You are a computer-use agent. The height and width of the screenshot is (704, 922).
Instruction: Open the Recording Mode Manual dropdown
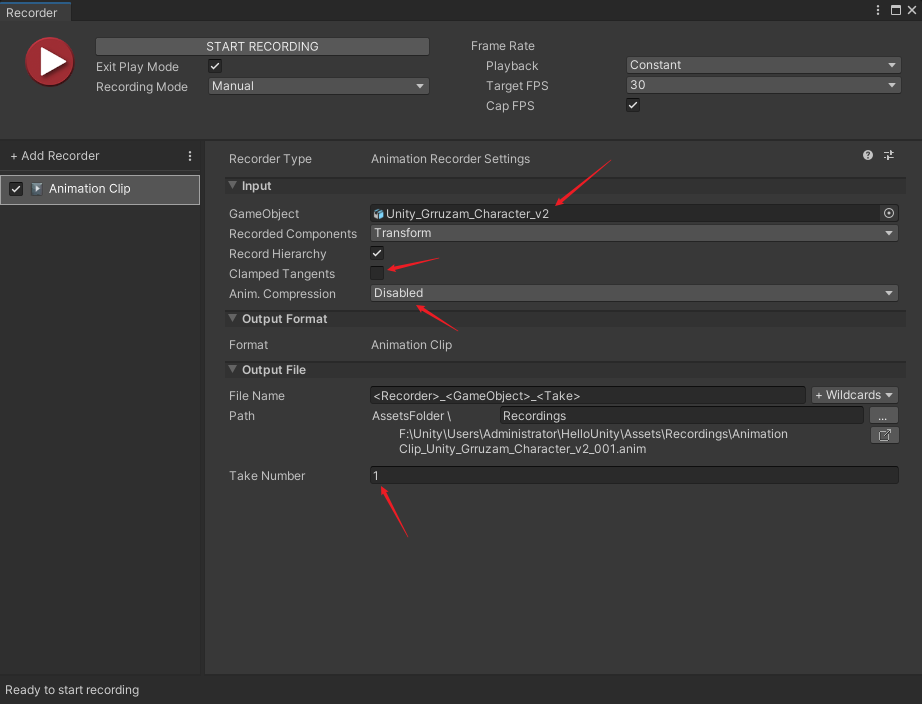pyautogui.click(x=318, y=86)
